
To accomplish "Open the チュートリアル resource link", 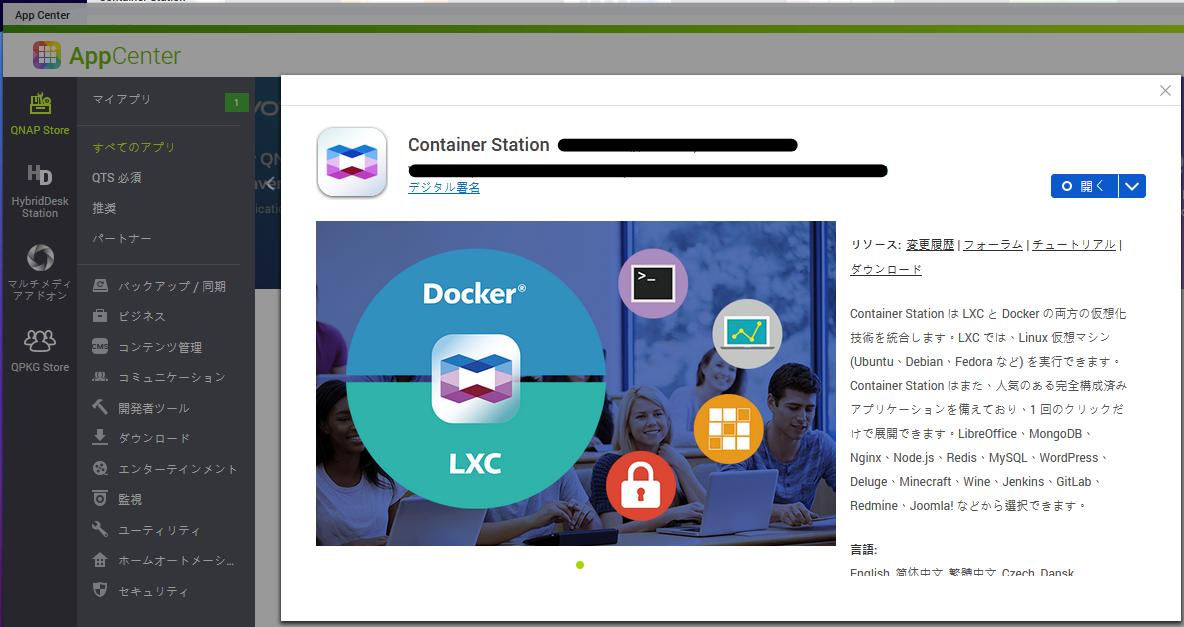I will pos(1074,245).
